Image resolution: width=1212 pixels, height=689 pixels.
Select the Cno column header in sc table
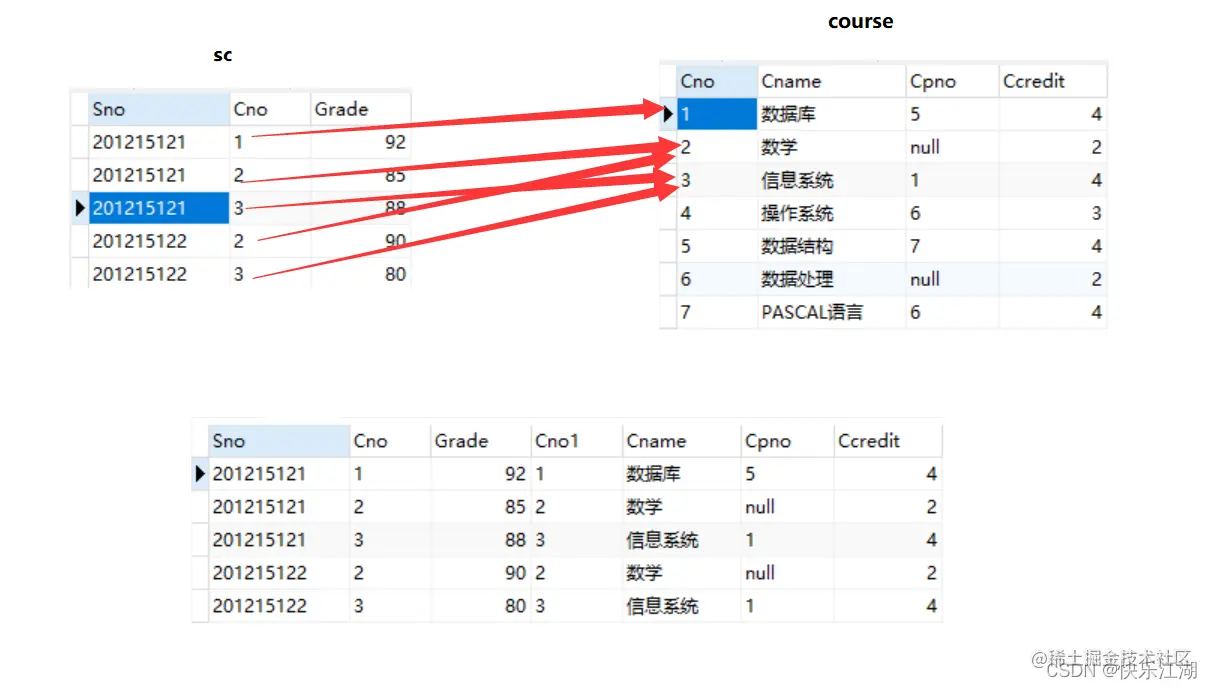[x=270, y=109]
